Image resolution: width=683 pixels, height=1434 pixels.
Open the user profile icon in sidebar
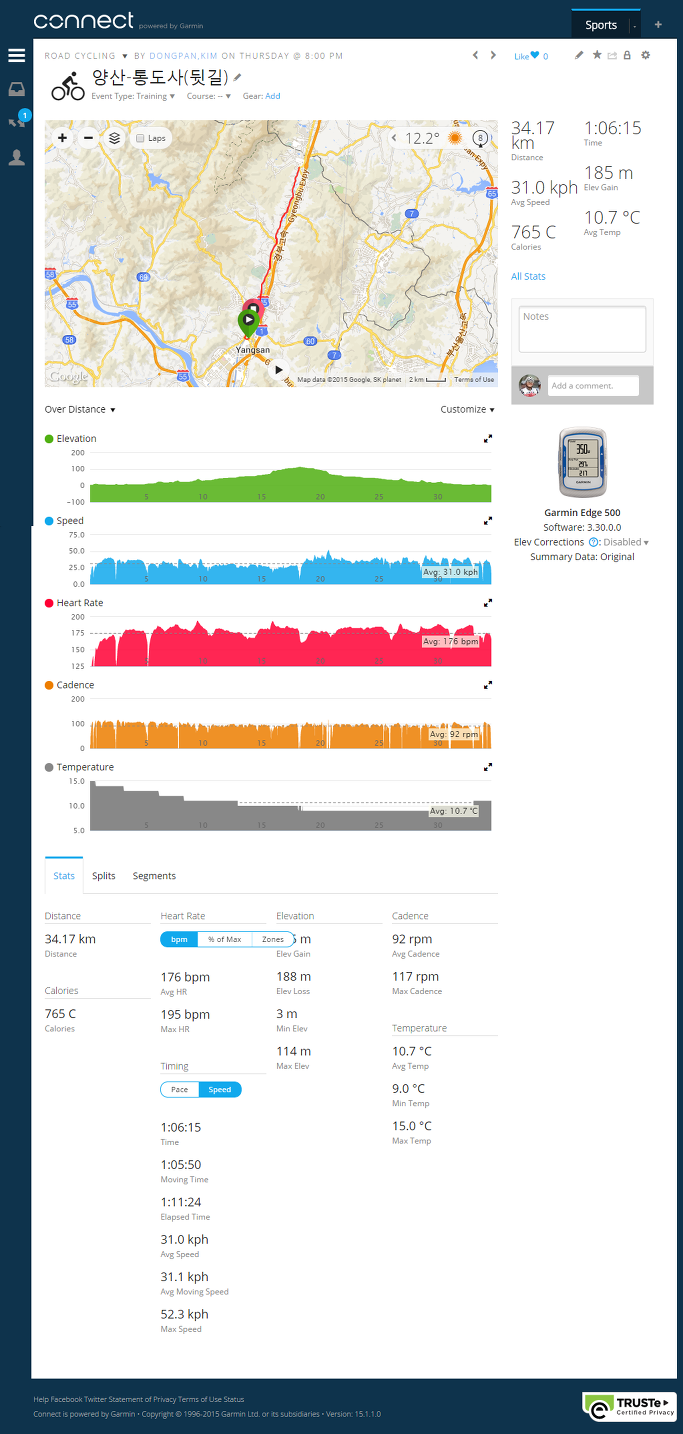click(x=16, y=157)
